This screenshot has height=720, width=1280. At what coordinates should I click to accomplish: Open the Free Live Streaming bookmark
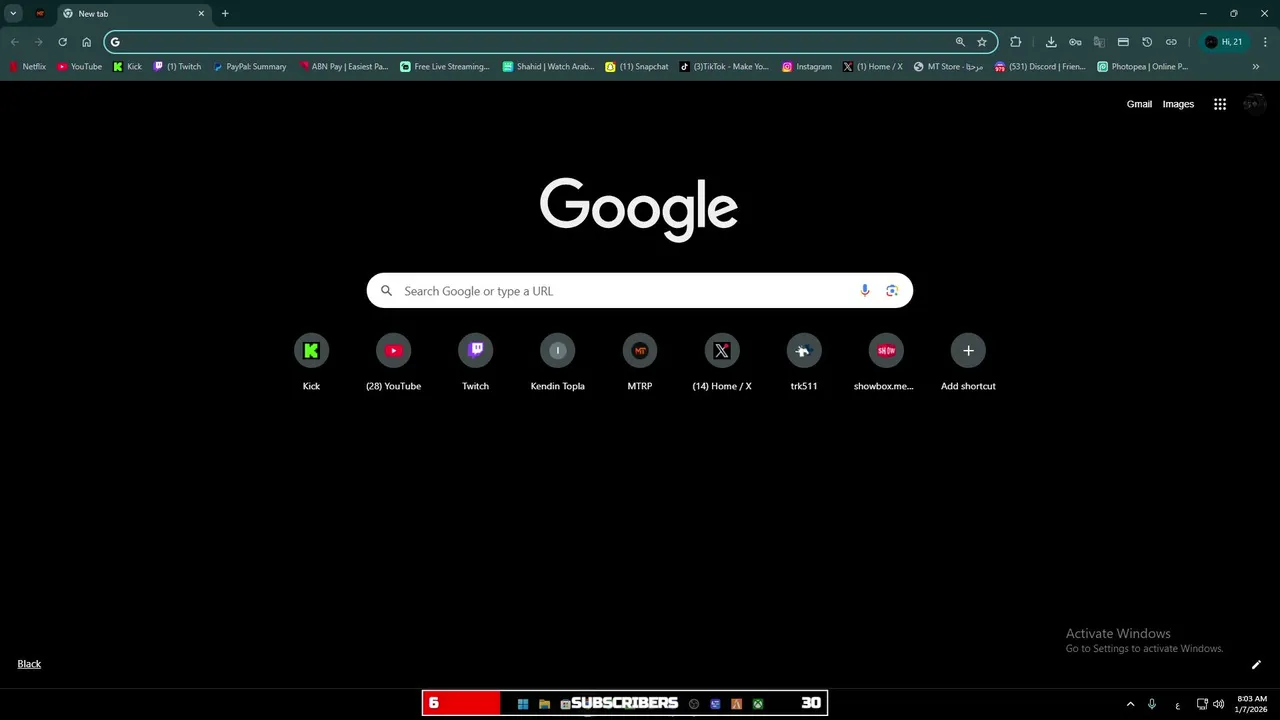[445, 67]
